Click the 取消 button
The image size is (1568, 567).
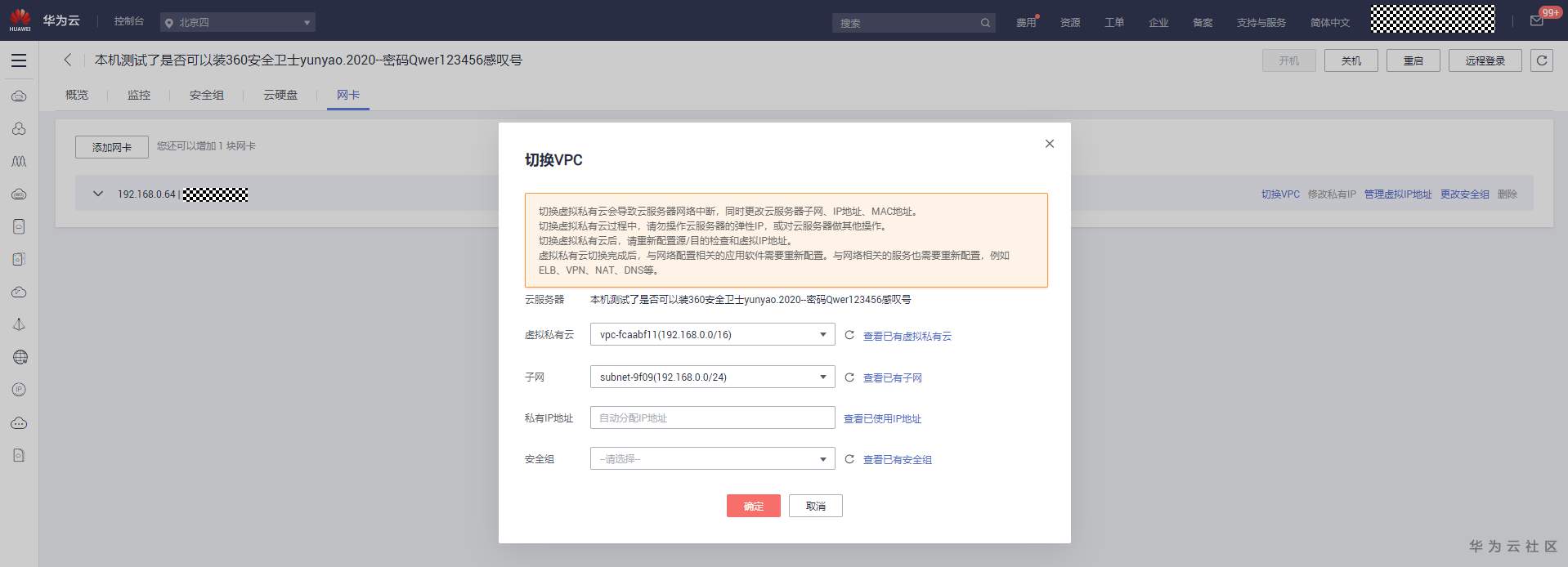click(816, 506)
